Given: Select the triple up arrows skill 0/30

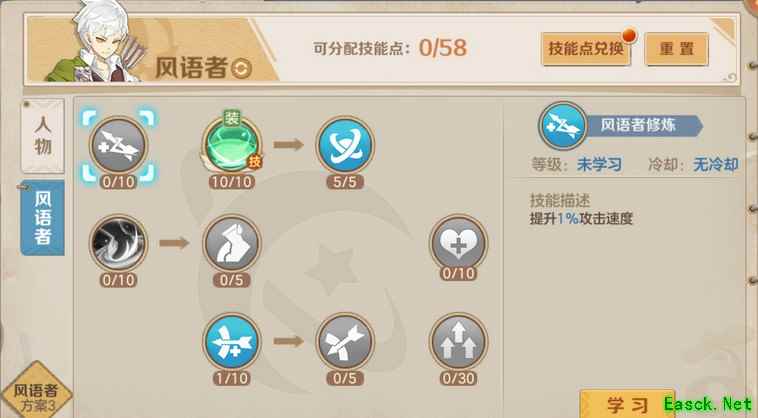Looking at the screenshot, I should [x=458, y=342].
